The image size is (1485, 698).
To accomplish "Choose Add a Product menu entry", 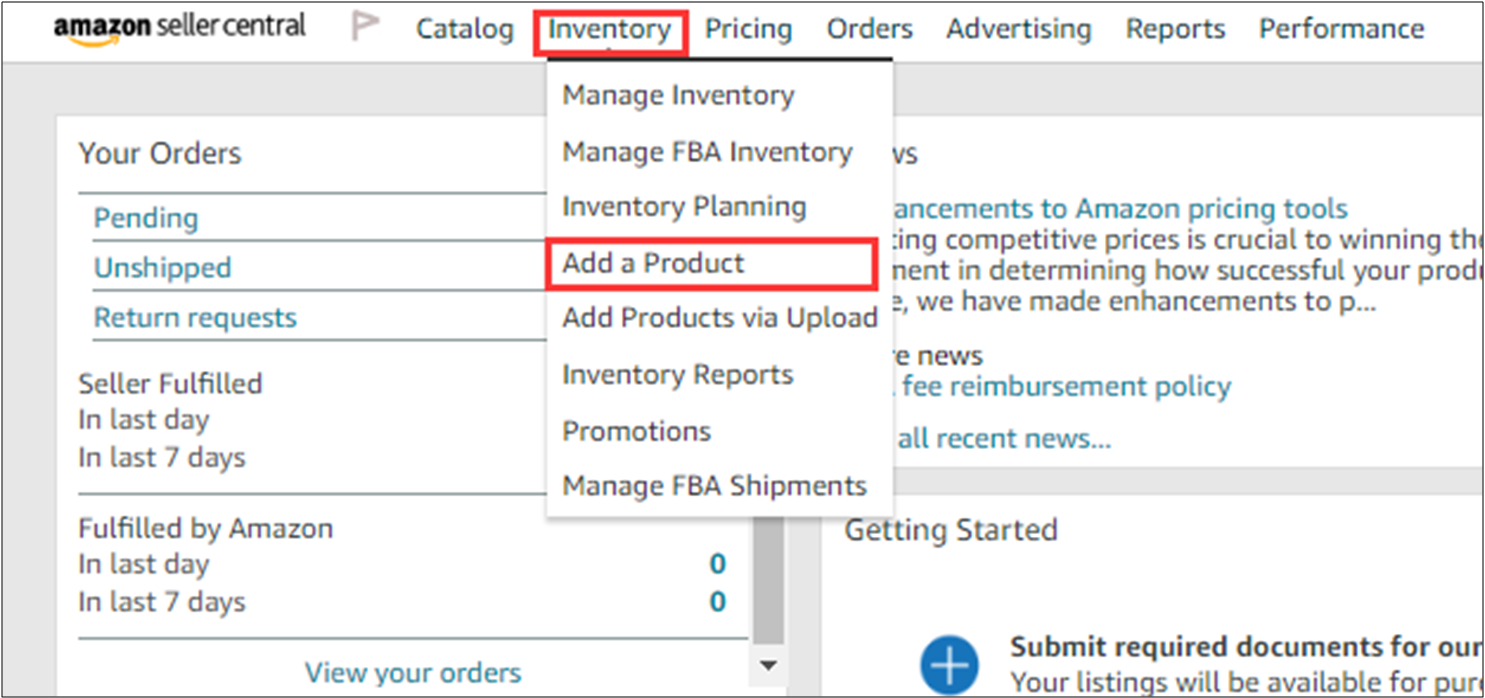I will pyautogui.click(x=653, y=264).
